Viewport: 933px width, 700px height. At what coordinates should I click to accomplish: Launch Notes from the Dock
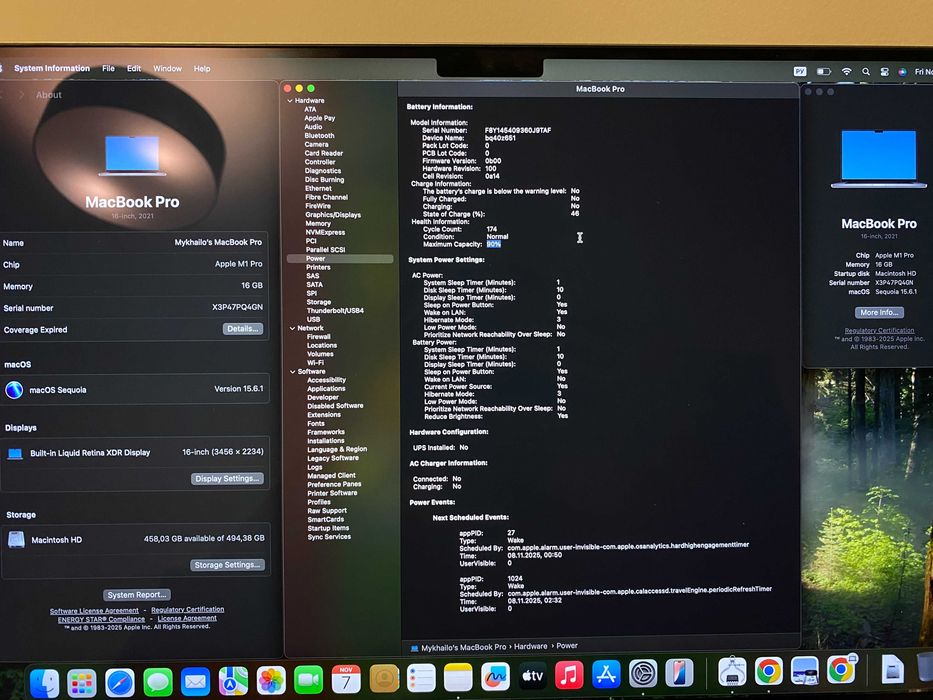(458, 677)
